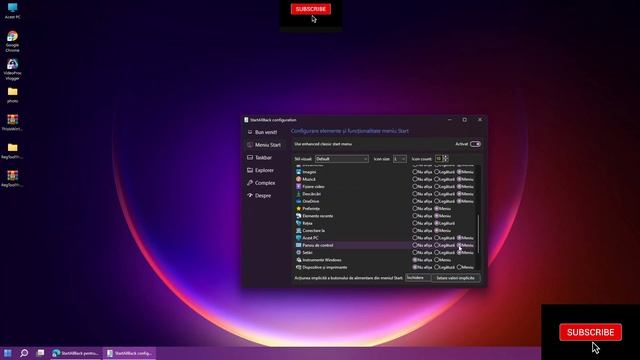This screenshot has width=640, height=360.
Task: Set Imagini to Nu afișa
Action: click(x=415, y=172)
